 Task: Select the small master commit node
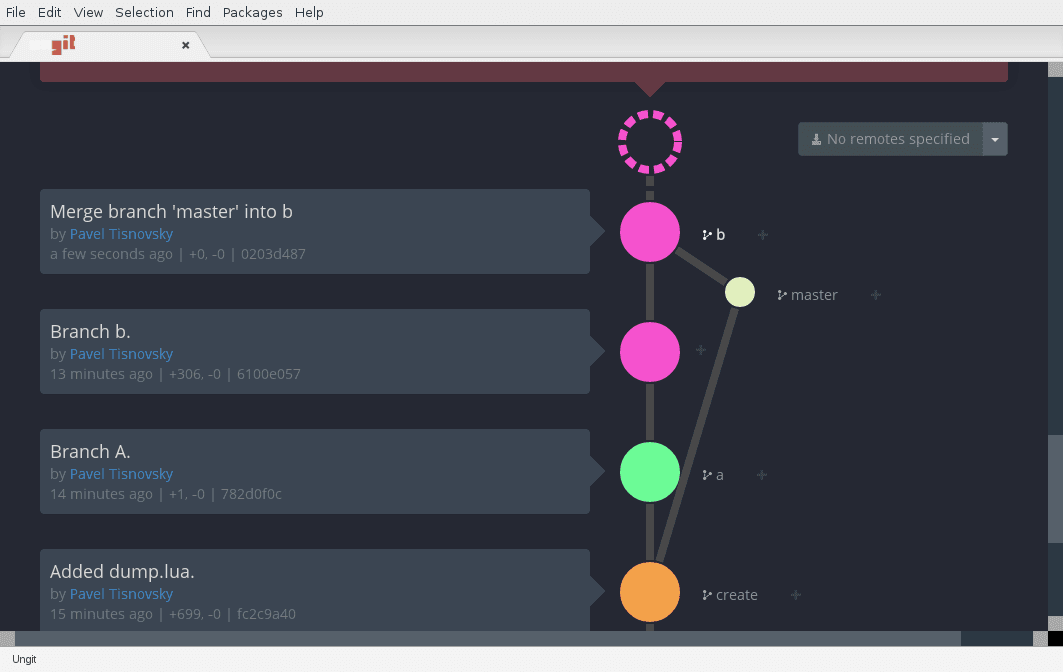[x=740, y=292]
